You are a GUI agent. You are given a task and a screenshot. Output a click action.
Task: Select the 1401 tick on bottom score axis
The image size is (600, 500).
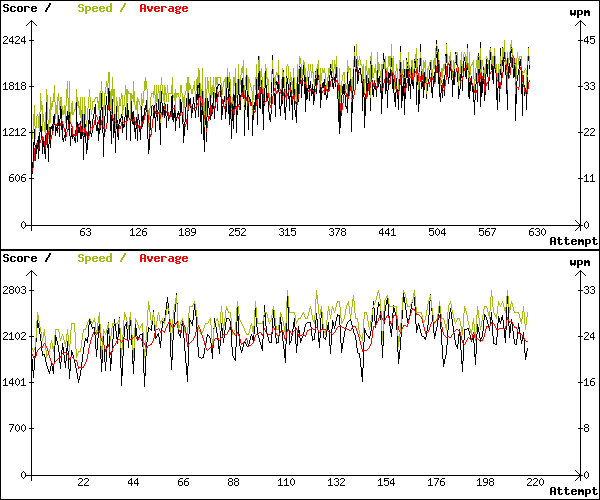click(15, 382)
